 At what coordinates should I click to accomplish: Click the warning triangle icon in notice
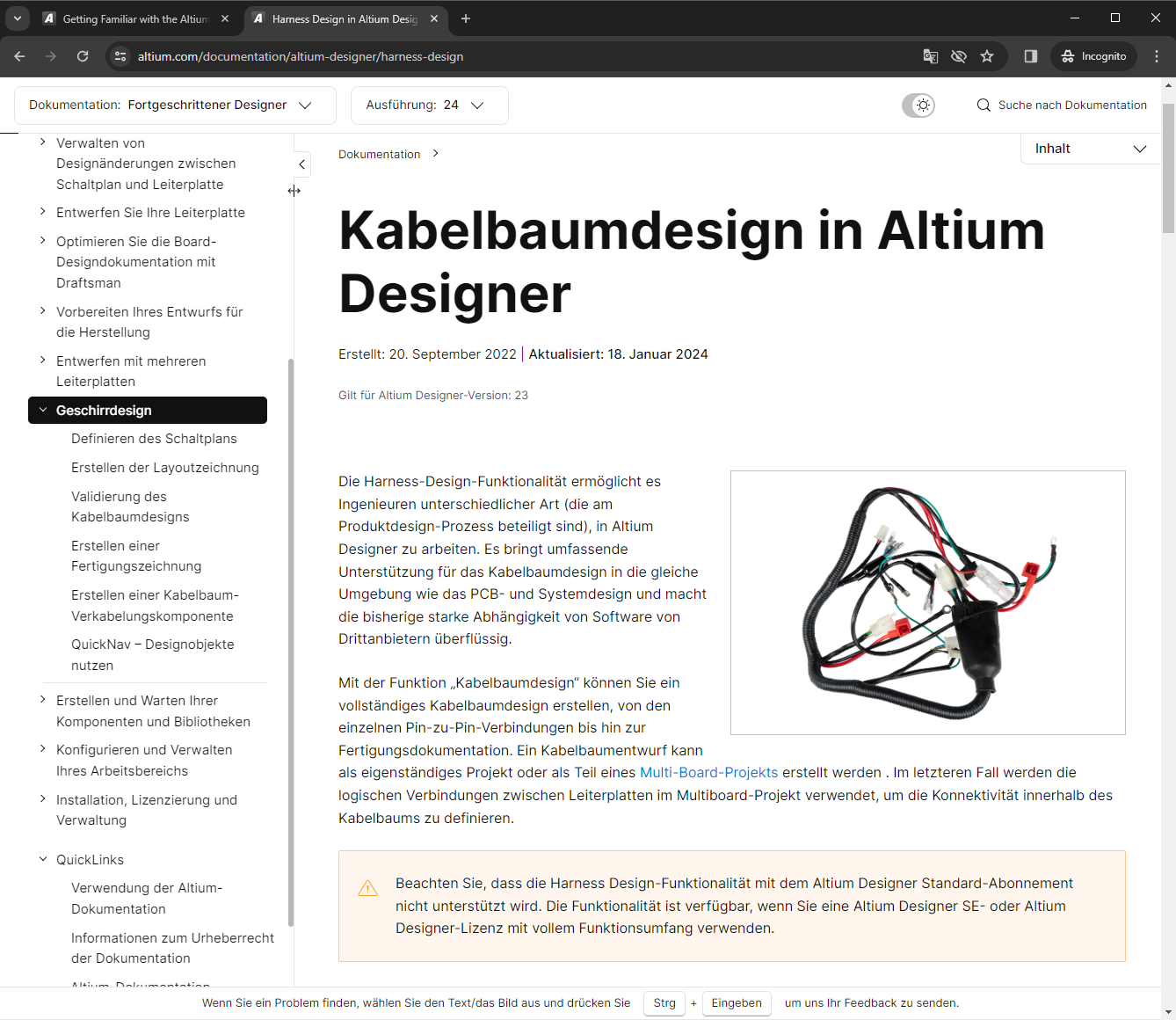click(368, 889)
